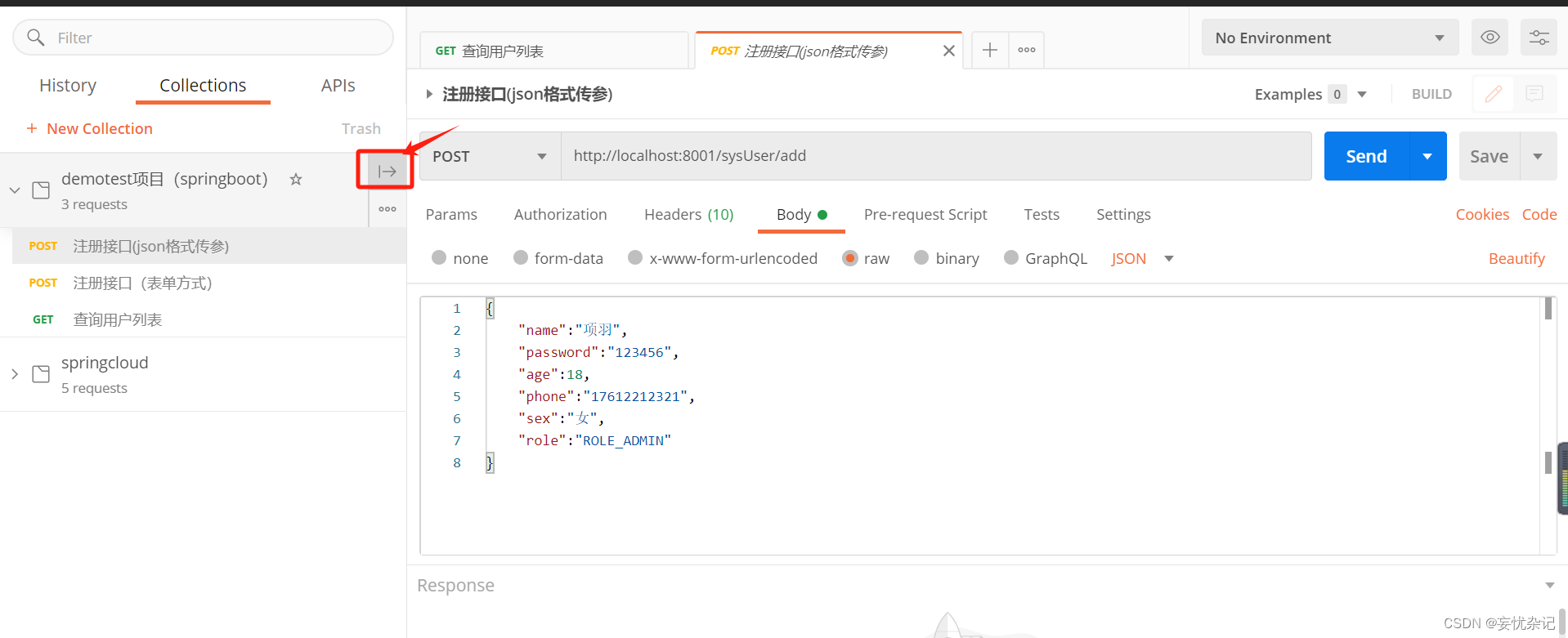Click the BUILD mode button
This screenshot has height=638, width=1568.
click(x=1431, y=94)
